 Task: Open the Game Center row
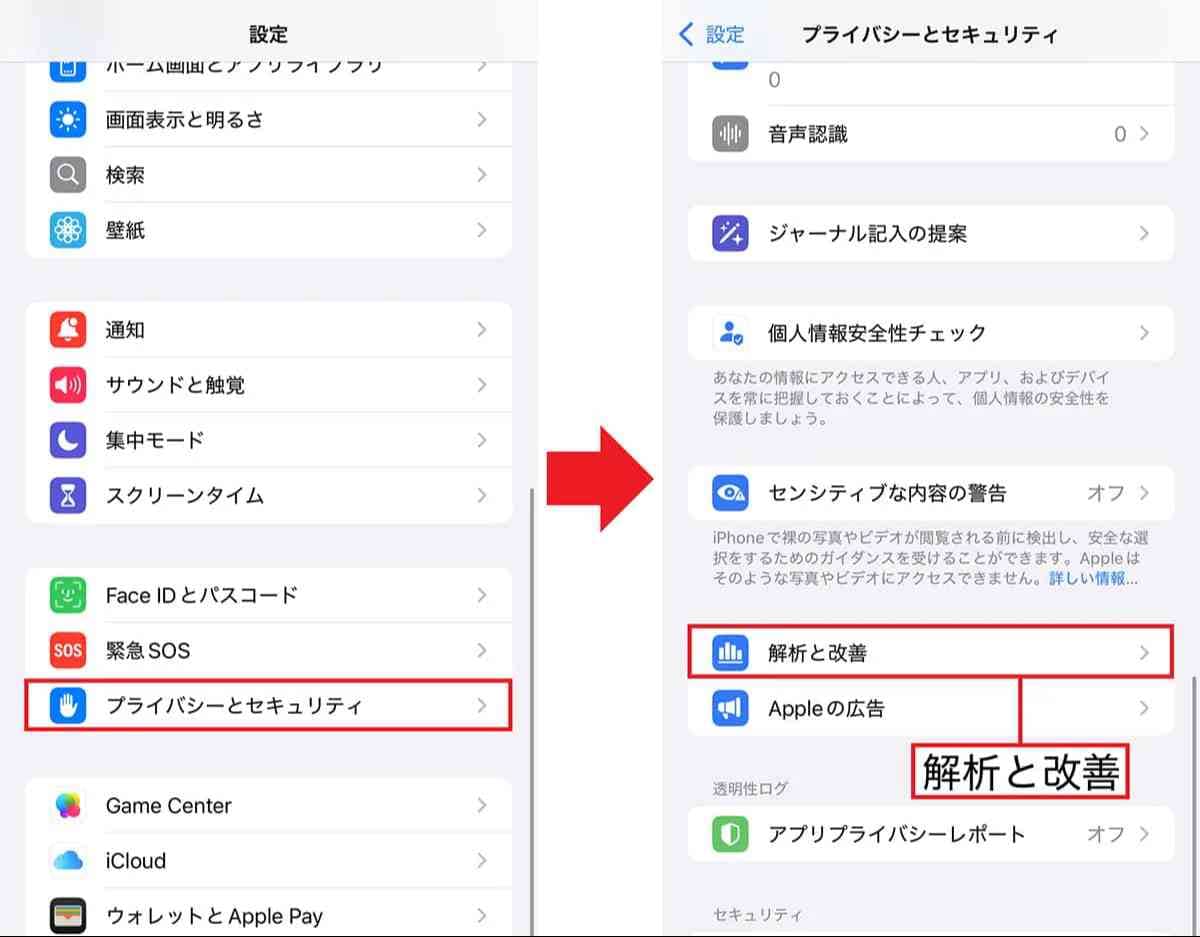pyautogui.click(x=268, y=805)
